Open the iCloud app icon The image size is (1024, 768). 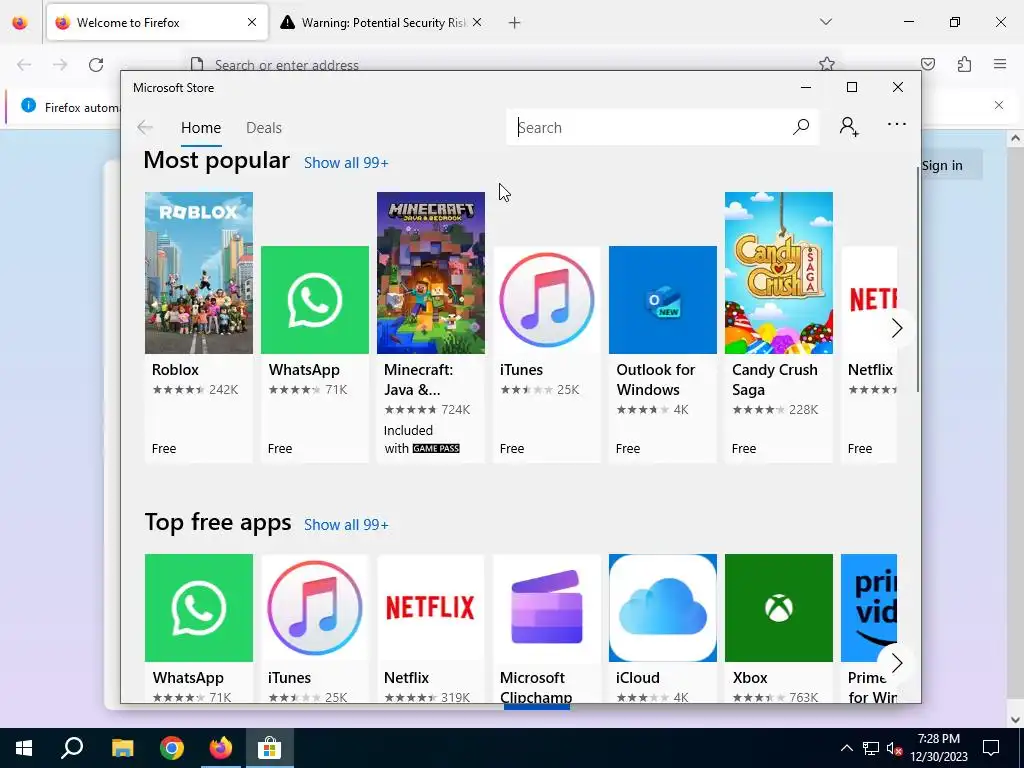point(663,608)
